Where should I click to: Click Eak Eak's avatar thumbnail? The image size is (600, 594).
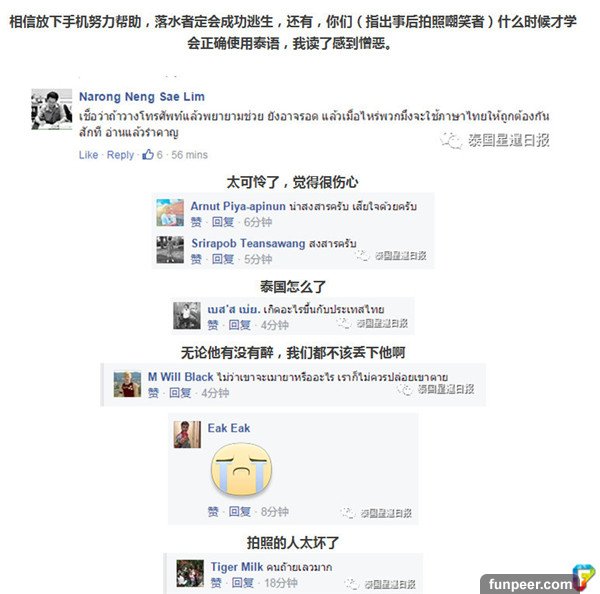click(x=187, y=434)
